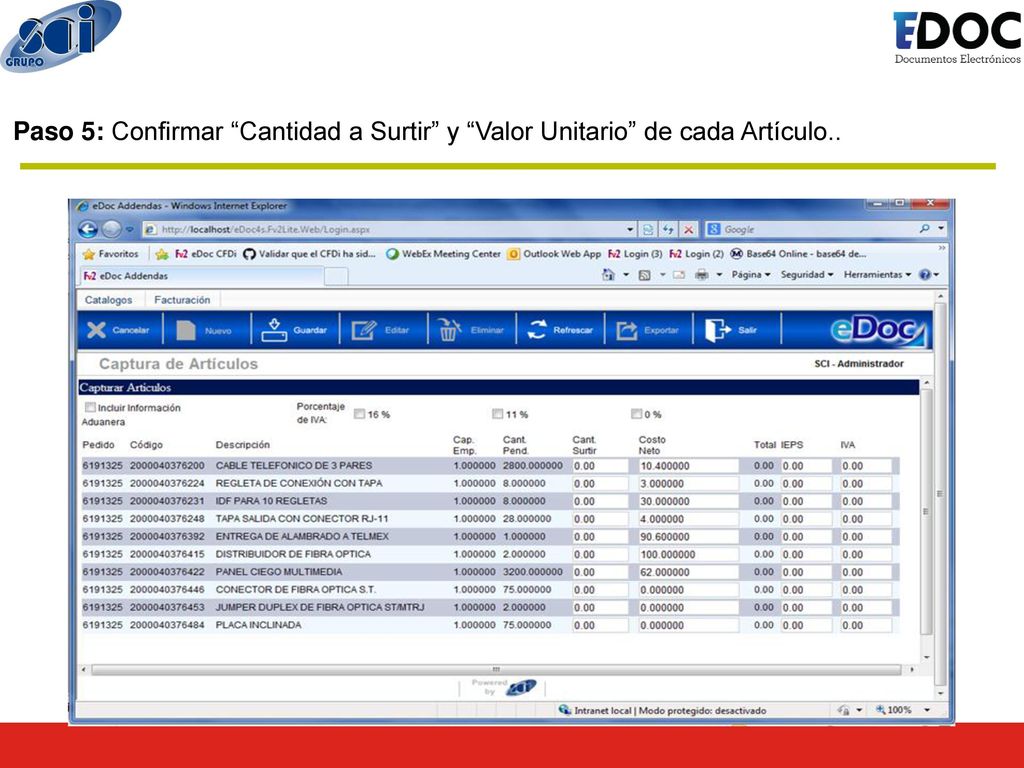Click Eliminar trash icon
Viewport: 1024px width, 768px height.
tap(449, 330)
